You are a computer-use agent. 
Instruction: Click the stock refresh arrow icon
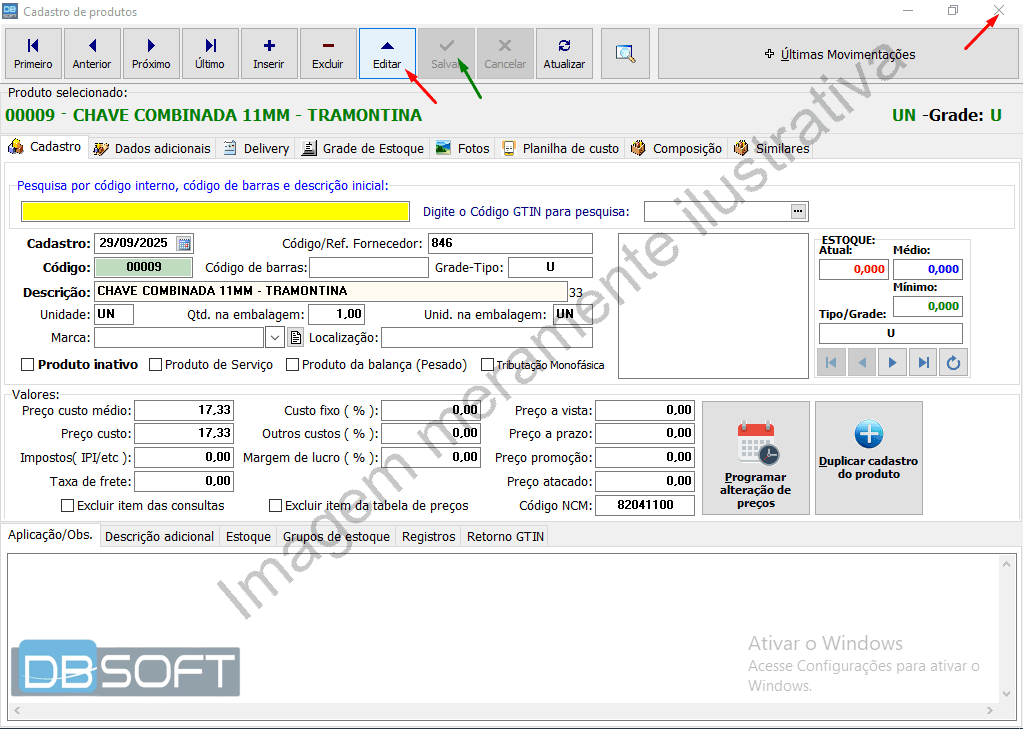[954, 363]
